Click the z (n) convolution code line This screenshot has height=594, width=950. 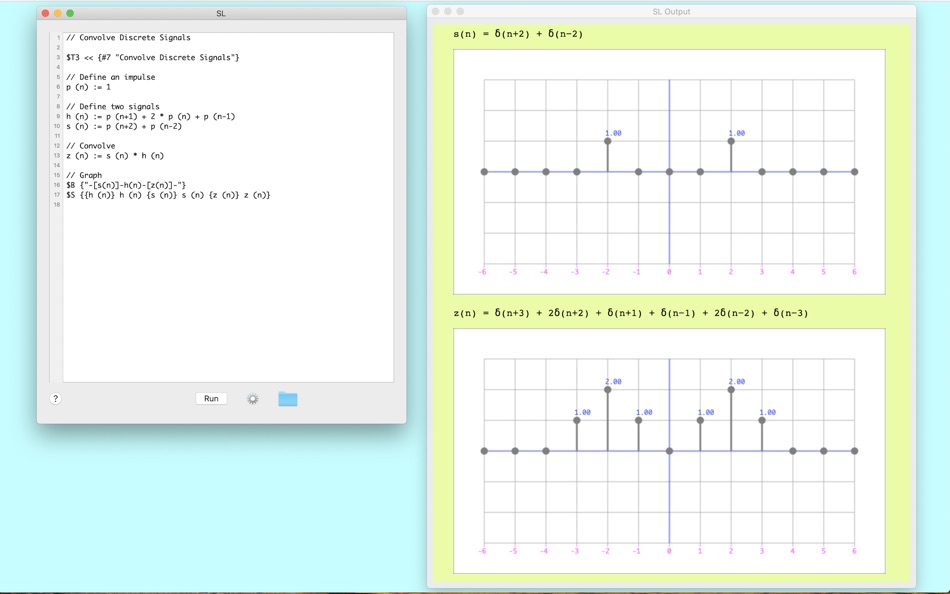click(115, 156)
